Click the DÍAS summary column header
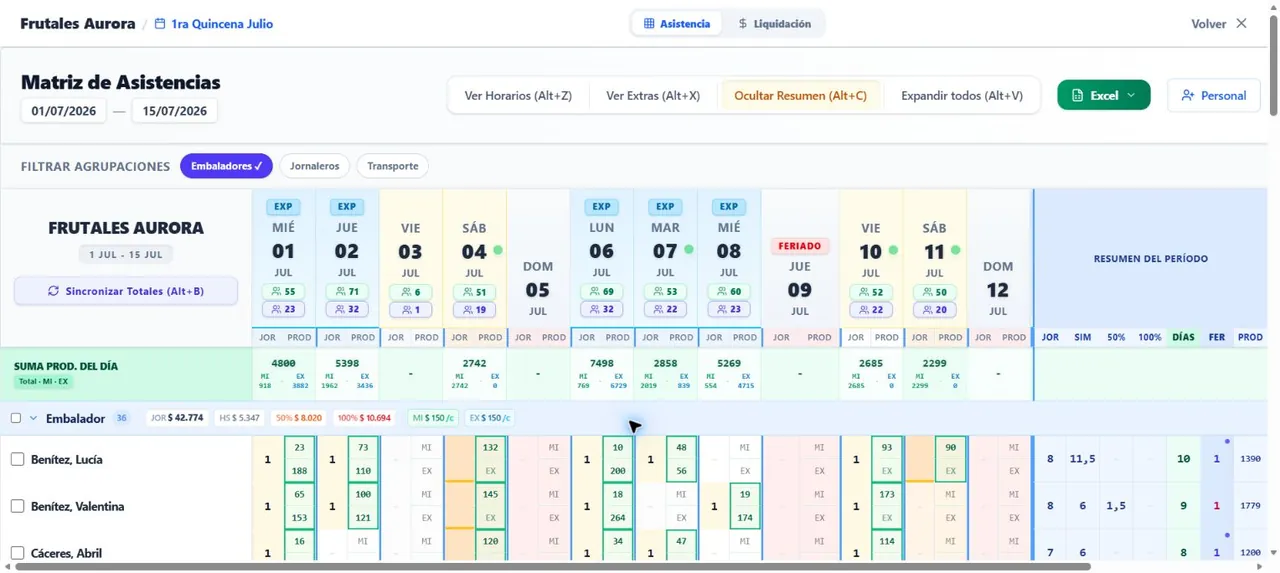 [x=1183, y=338]
